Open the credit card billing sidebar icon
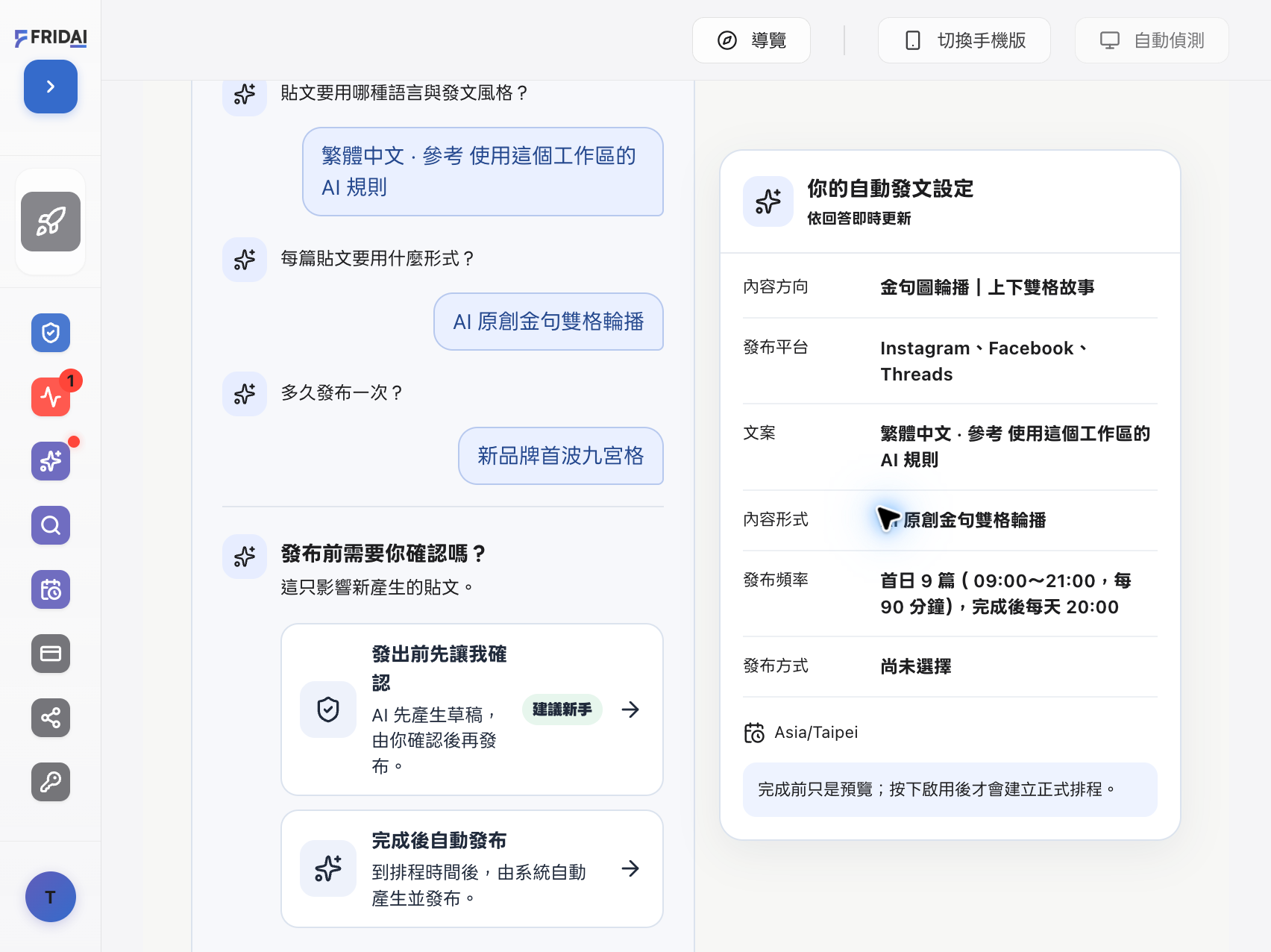The width and height of the screenshot is (1271, 952). coord(51,654)
